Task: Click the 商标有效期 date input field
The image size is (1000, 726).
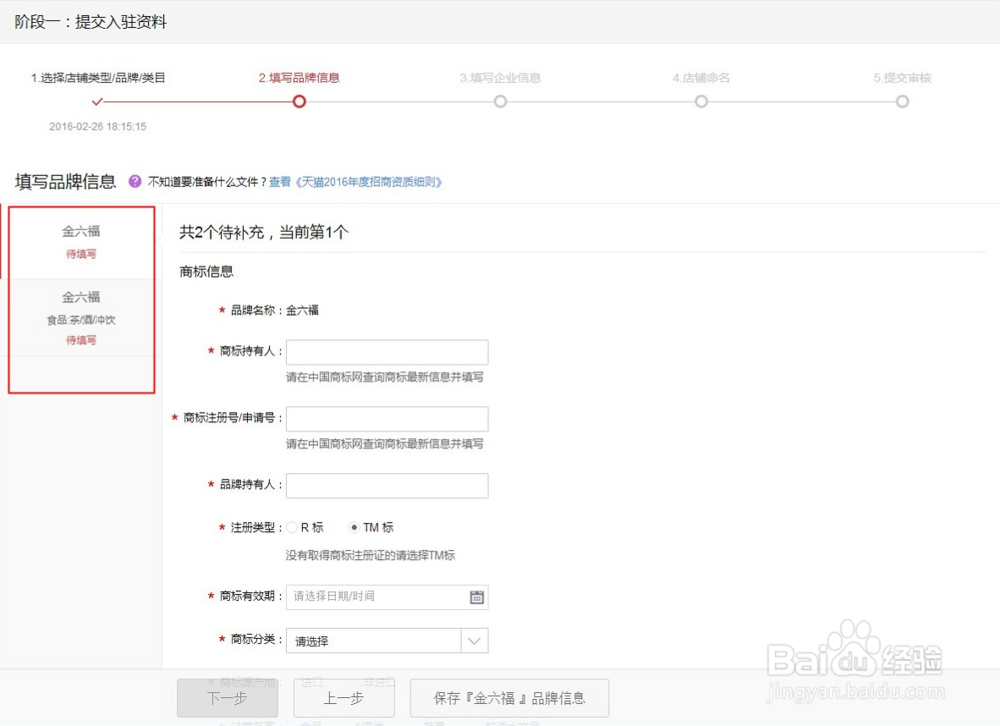Action: 387,597
